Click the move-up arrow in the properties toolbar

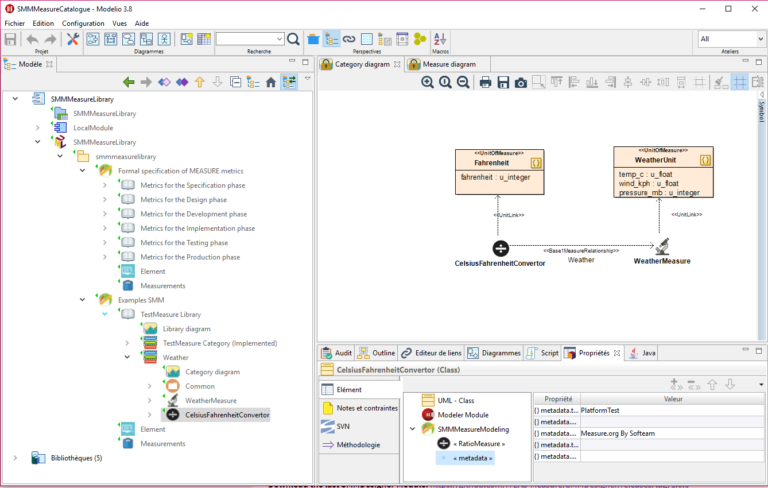pos(712,385)
